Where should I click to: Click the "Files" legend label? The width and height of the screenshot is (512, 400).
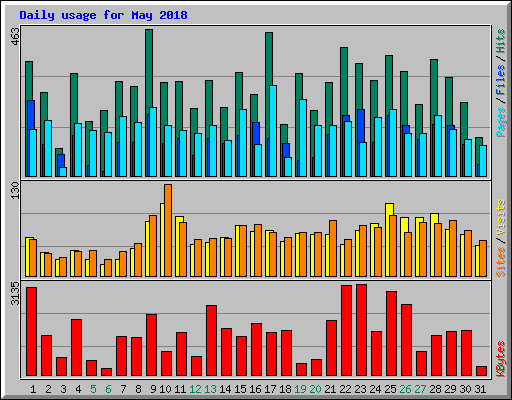click(x=501, y=80)
